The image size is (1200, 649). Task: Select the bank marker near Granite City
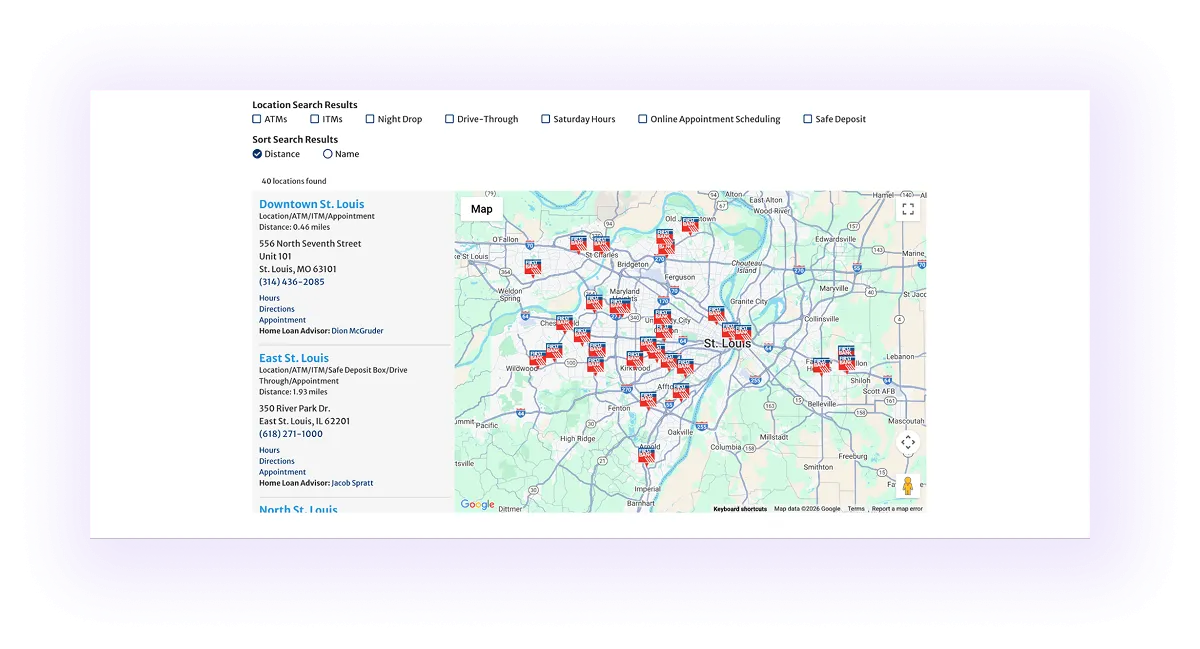tap(716, 313)
